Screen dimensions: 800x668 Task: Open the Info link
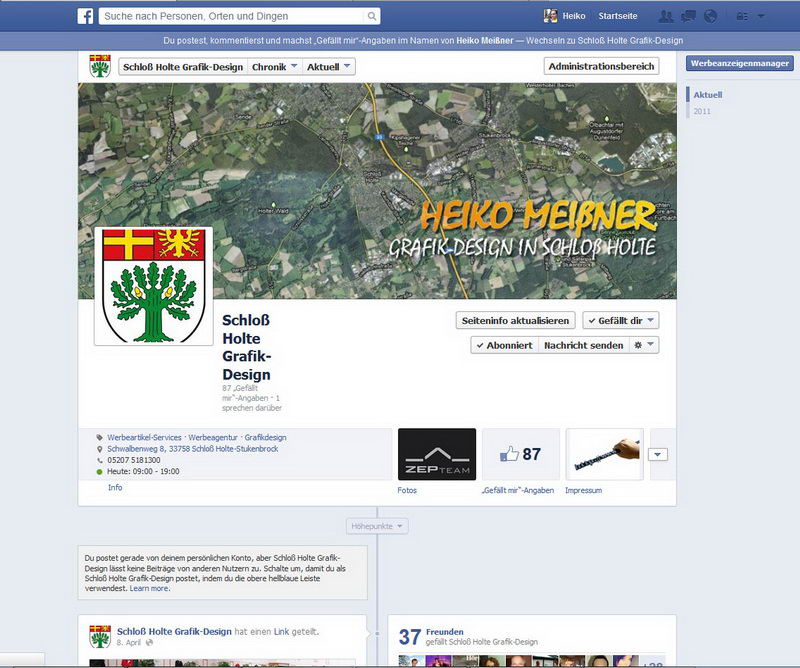tap(115, 488)
